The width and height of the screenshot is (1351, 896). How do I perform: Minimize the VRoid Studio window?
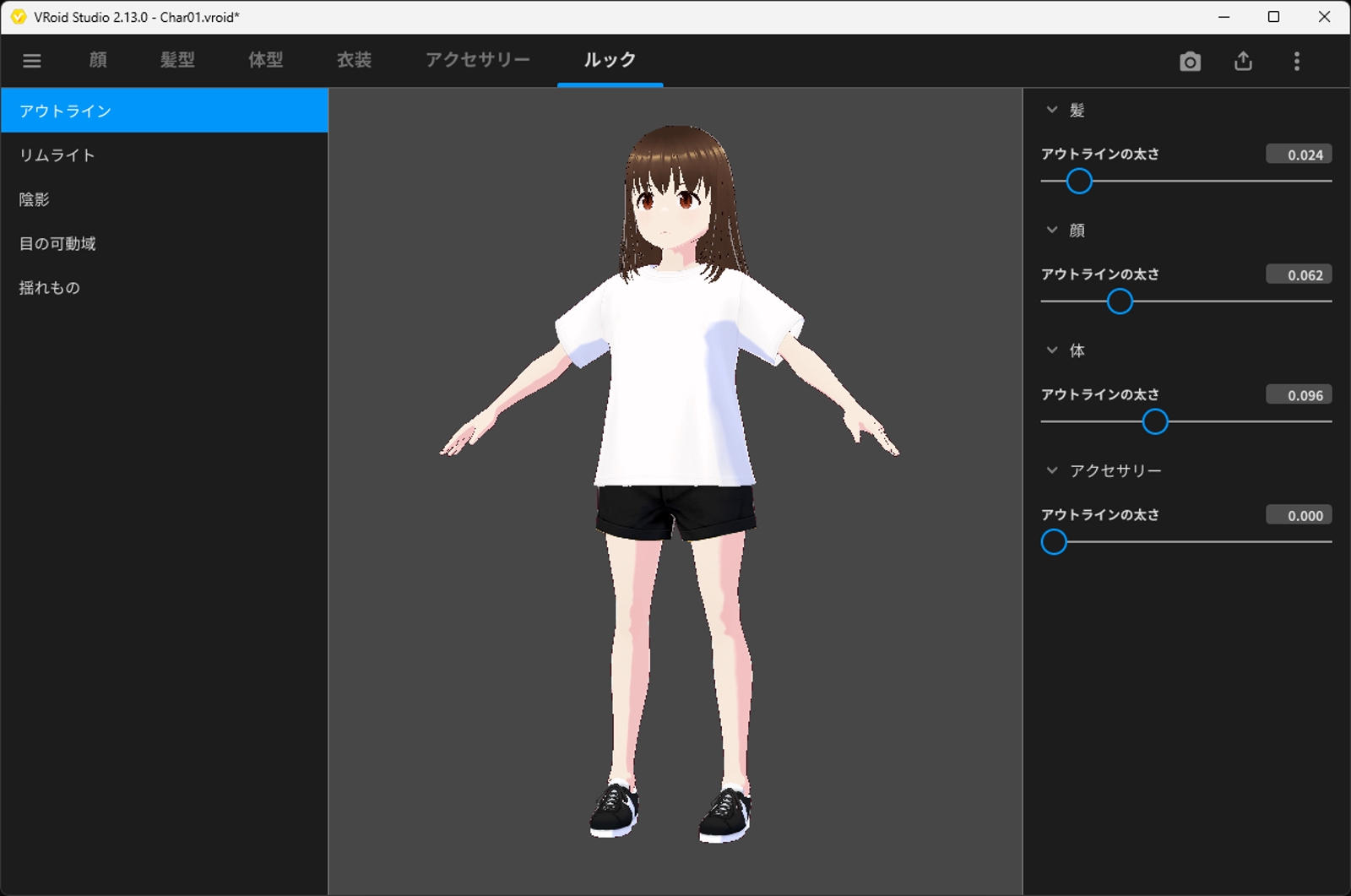(x=1224, y=17)
